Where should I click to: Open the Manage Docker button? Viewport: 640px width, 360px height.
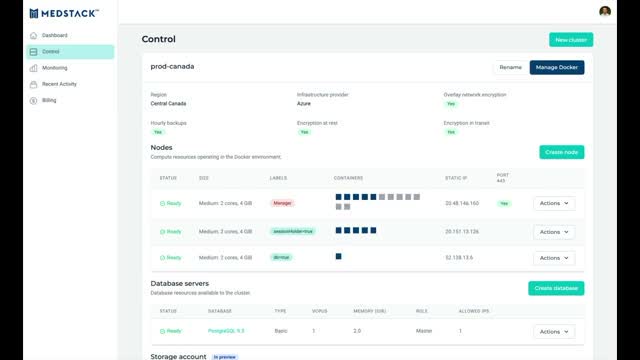point(557,67)
